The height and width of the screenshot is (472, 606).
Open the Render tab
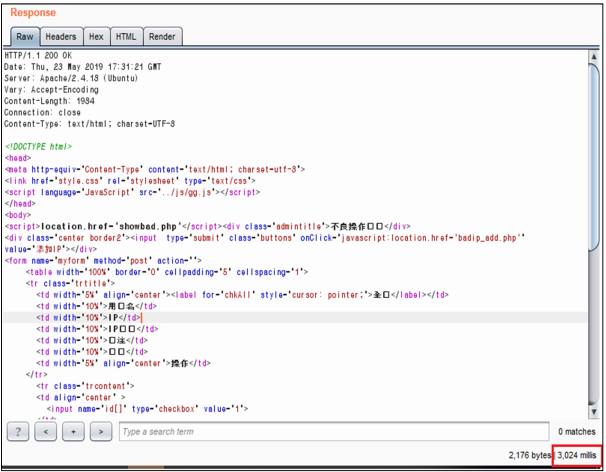tap(162, 37)
